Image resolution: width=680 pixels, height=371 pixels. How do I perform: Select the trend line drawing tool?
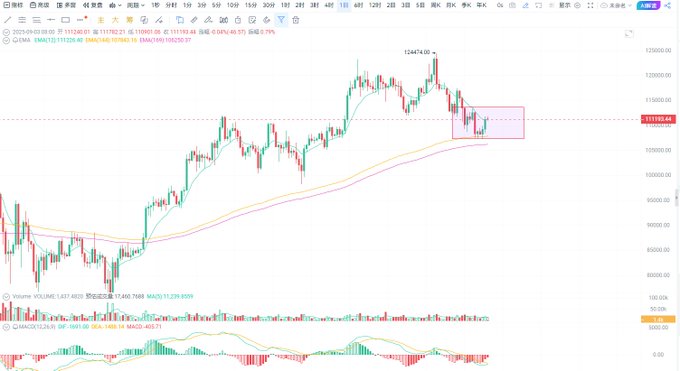[x=7, y=20]
